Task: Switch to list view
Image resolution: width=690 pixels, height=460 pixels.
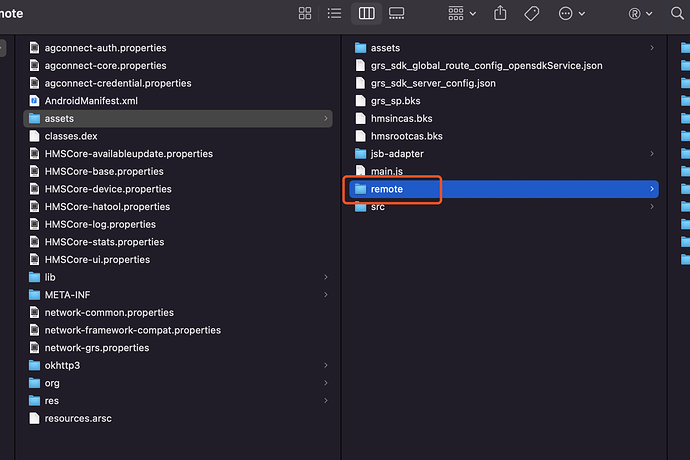Action: [334, 14]
